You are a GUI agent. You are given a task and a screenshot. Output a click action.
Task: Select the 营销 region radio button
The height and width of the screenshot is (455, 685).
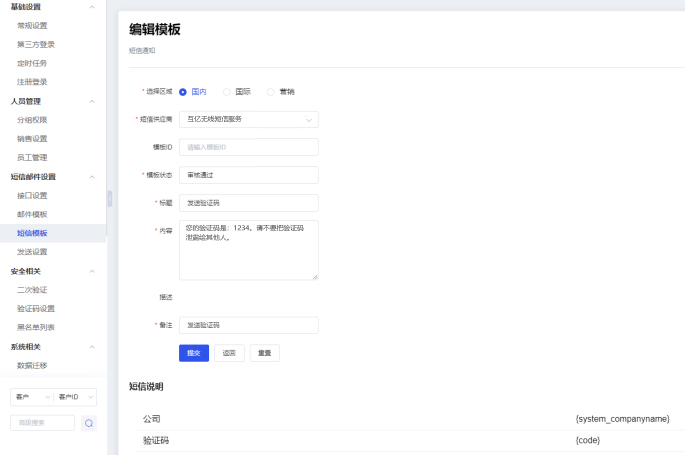pyautogui.click(x=271, y=91)
